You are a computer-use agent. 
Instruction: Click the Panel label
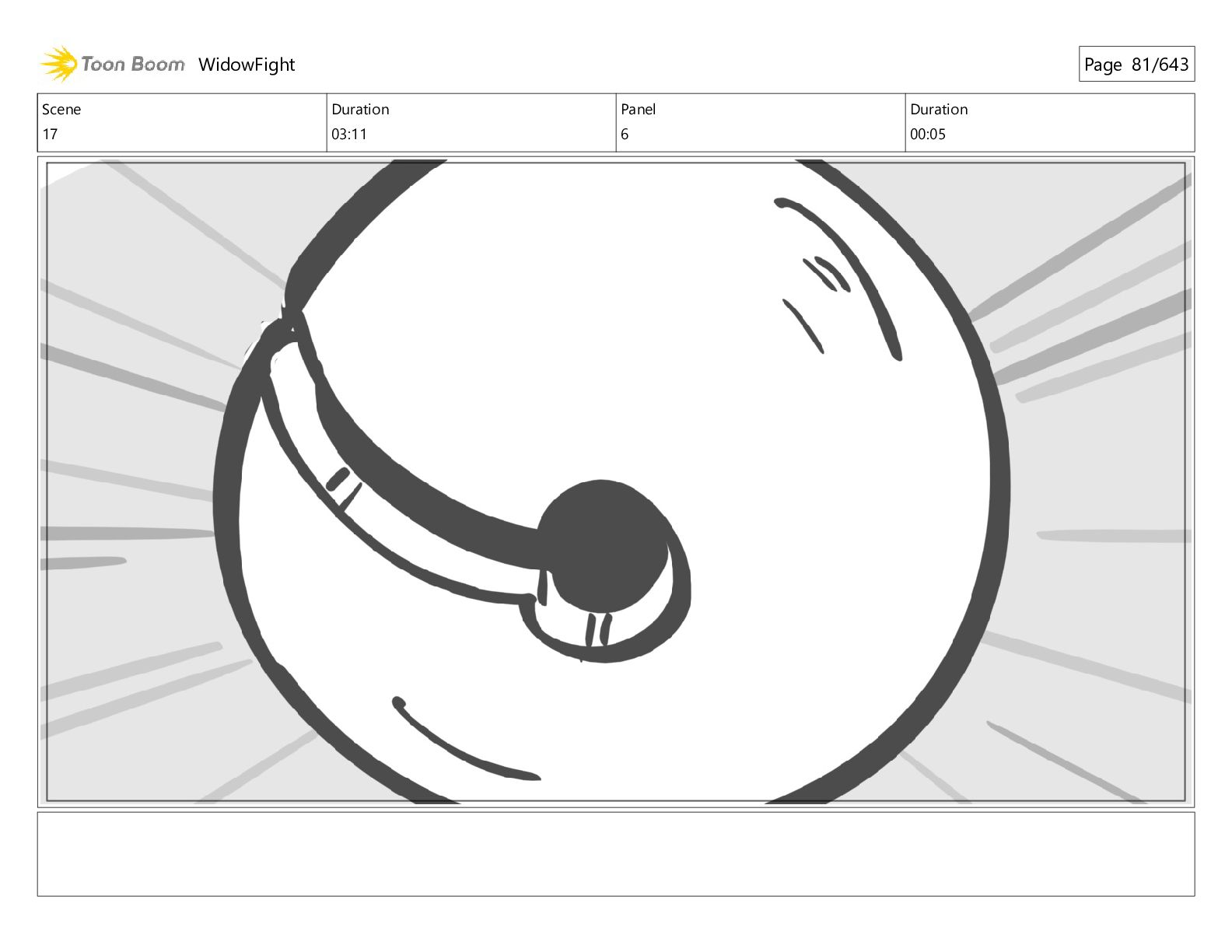pos(639,110)
